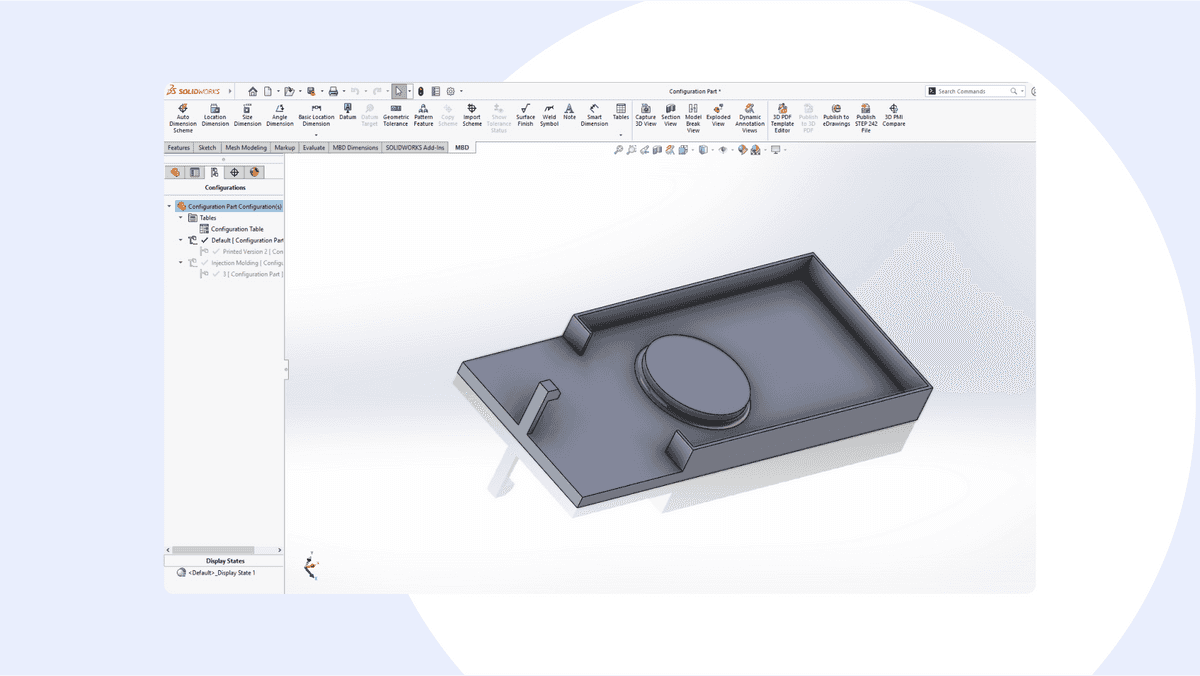Image resolution: width=1200 pixels, height=676 pixels.
Task: Open the SOLIDWORKS Add-Ins tab
Action: [x=415, y=148]
